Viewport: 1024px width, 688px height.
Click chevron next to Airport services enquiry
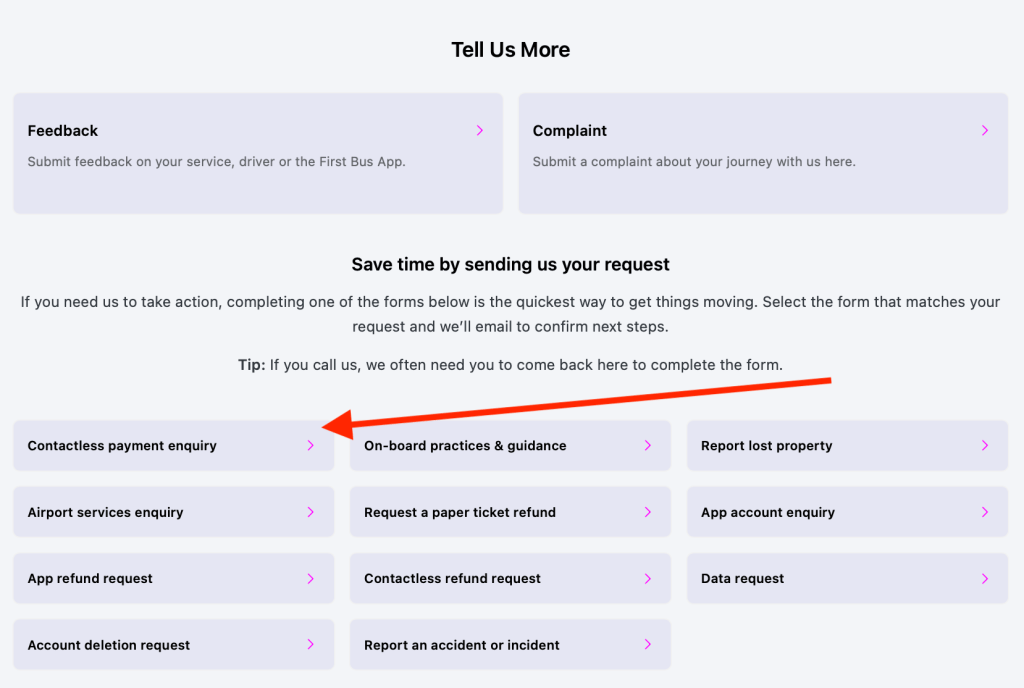(x=311, y=512)
